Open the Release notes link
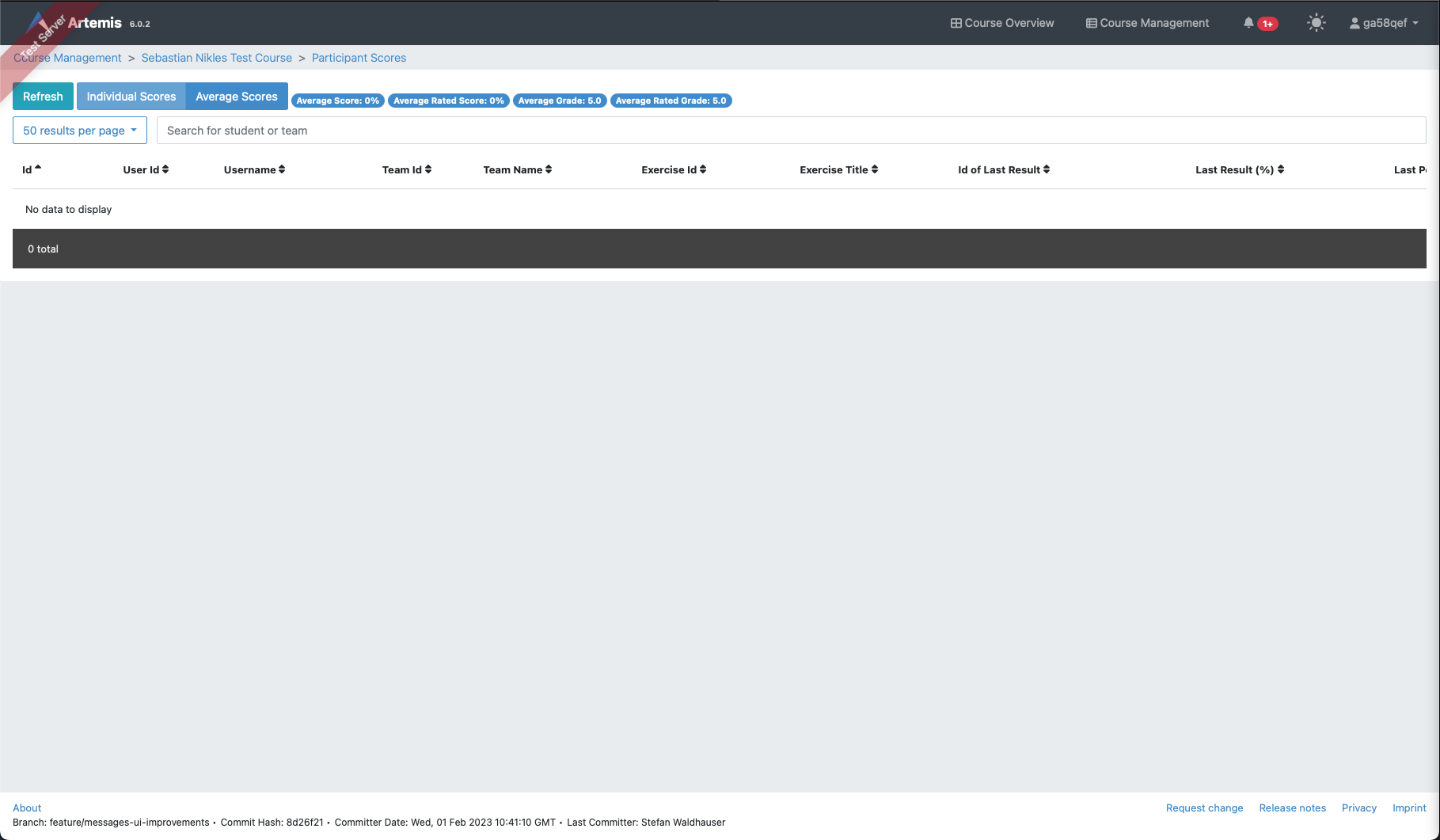 [1292, 808]
